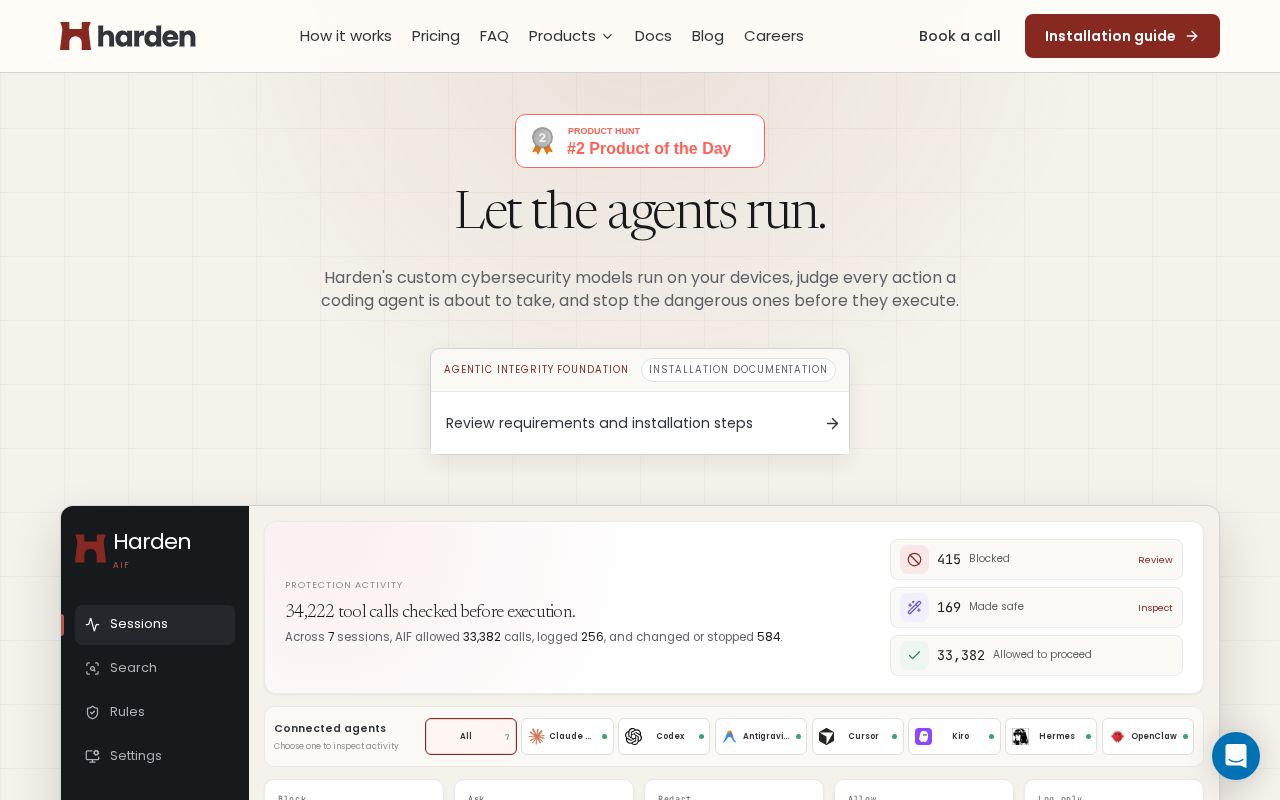The width and height of the screenshot is (1280, 800).
Task: Click the Cursor cube icon
Action: (x=826, y=736)
